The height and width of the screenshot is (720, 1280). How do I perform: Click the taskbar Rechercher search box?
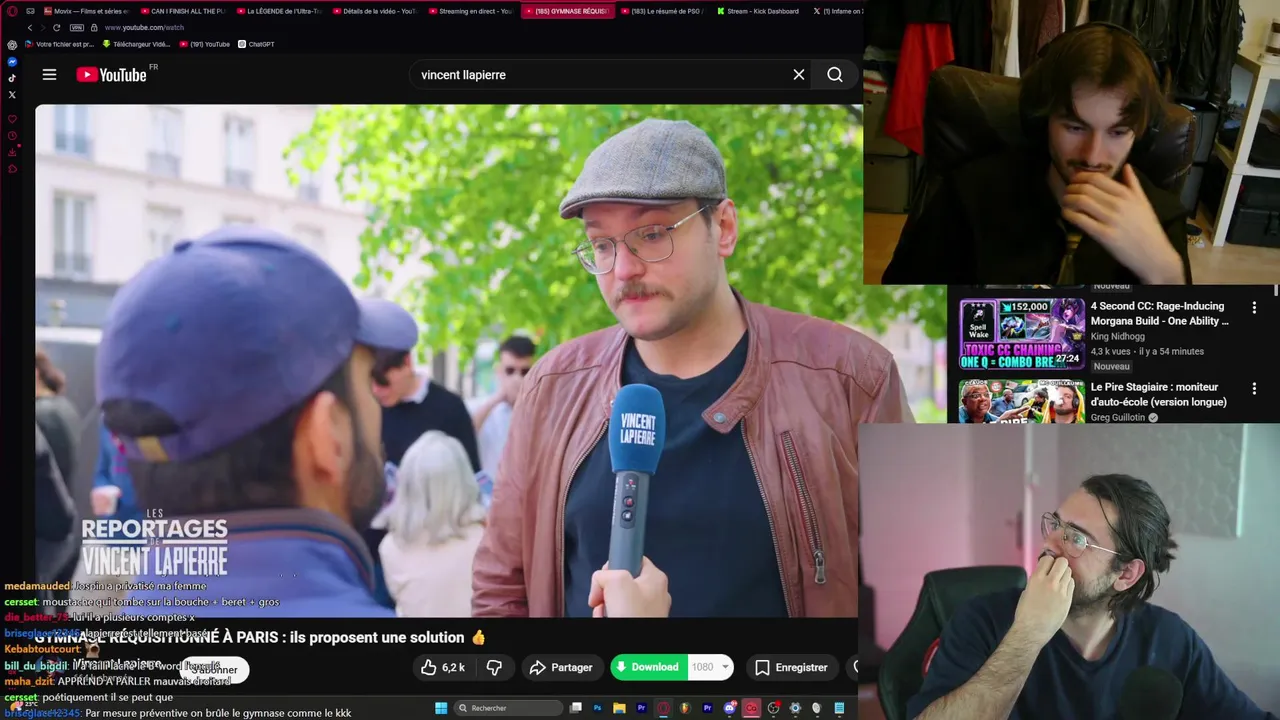click(x=509, y=708)
